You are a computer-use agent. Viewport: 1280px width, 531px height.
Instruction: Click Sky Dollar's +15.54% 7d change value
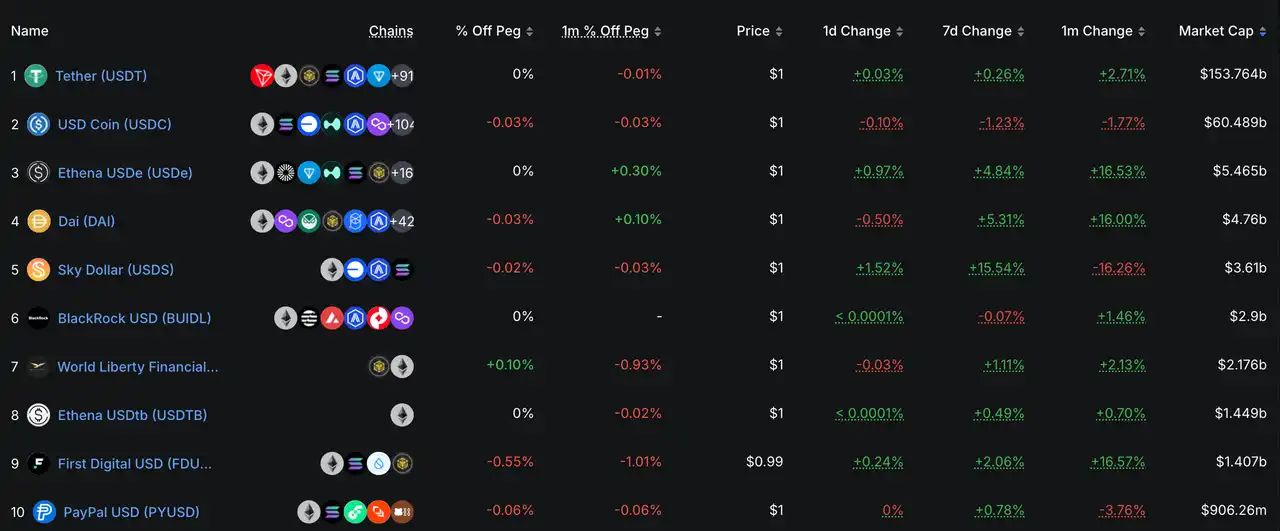[x=996, y=269]
